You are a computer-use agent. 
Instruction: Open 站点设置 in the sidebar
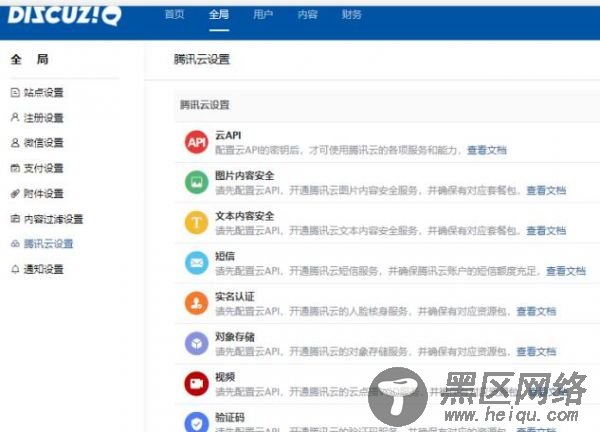pyautogui.click(x=44, y=93)
